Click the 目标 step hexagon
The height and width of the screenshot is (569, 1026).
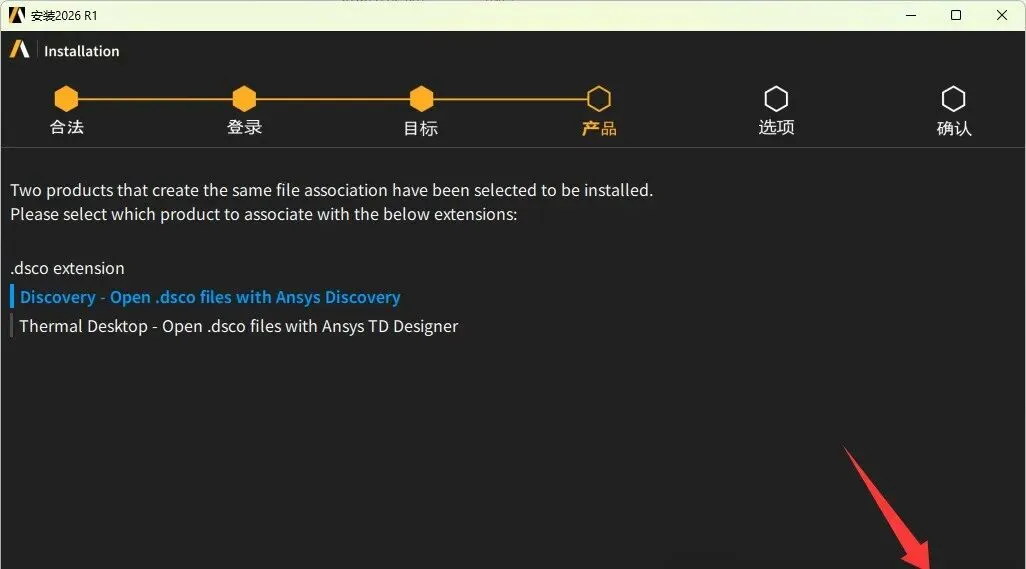[421, 99]
